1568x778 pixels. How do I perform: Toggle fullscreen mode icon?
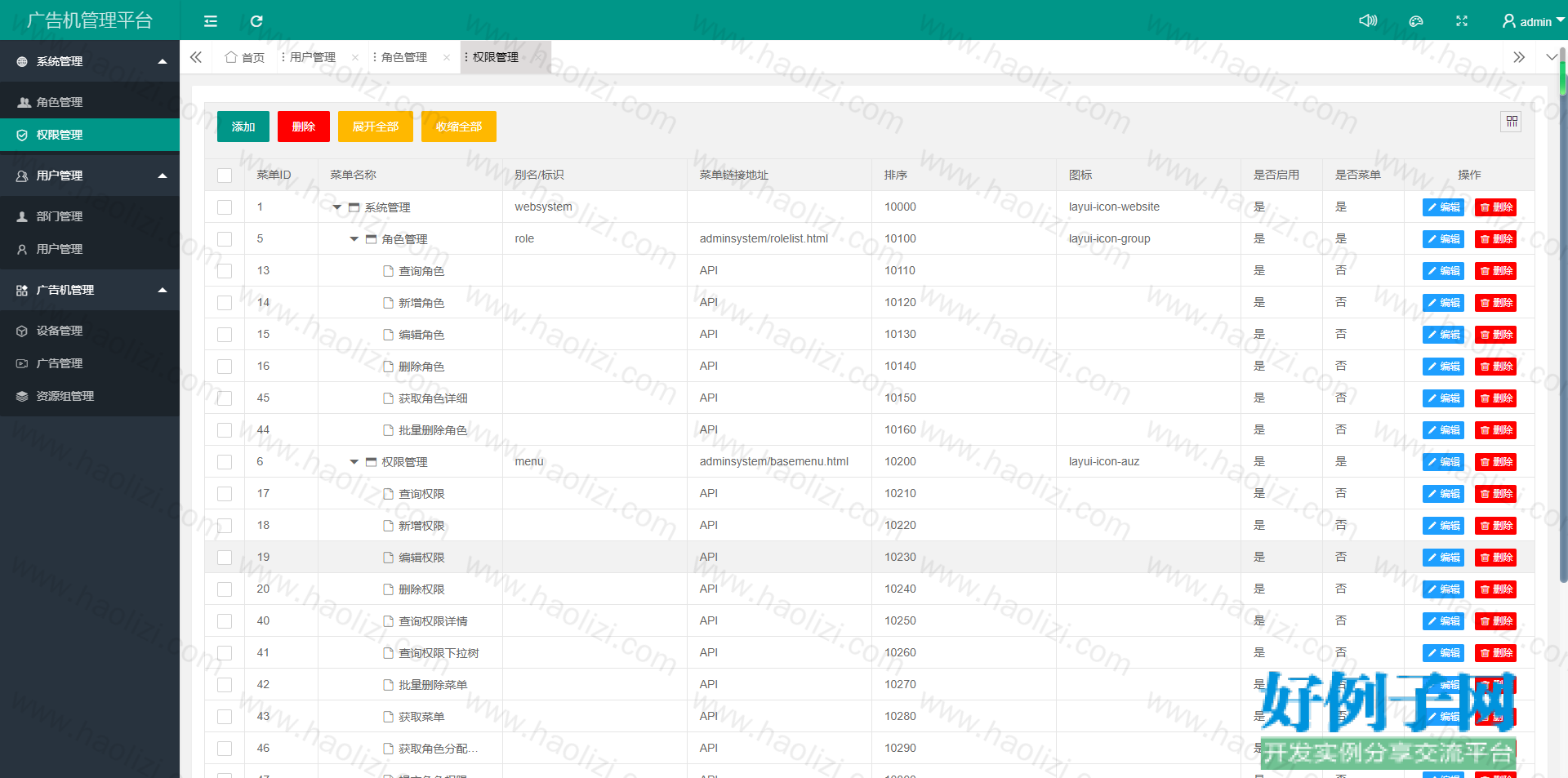coord(1462,21)
